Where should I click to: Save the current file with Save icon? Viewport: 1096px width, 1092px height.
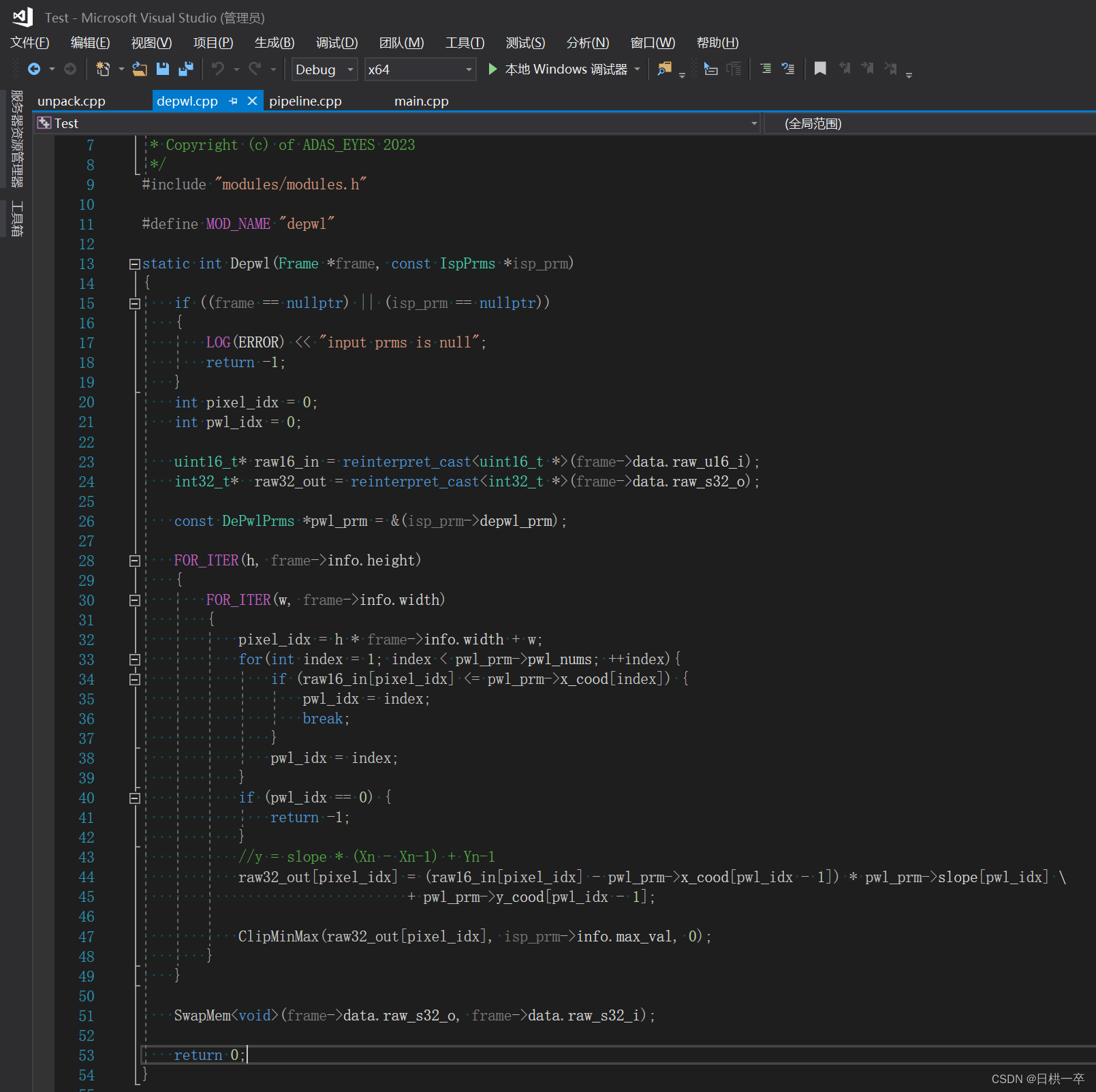162,69
